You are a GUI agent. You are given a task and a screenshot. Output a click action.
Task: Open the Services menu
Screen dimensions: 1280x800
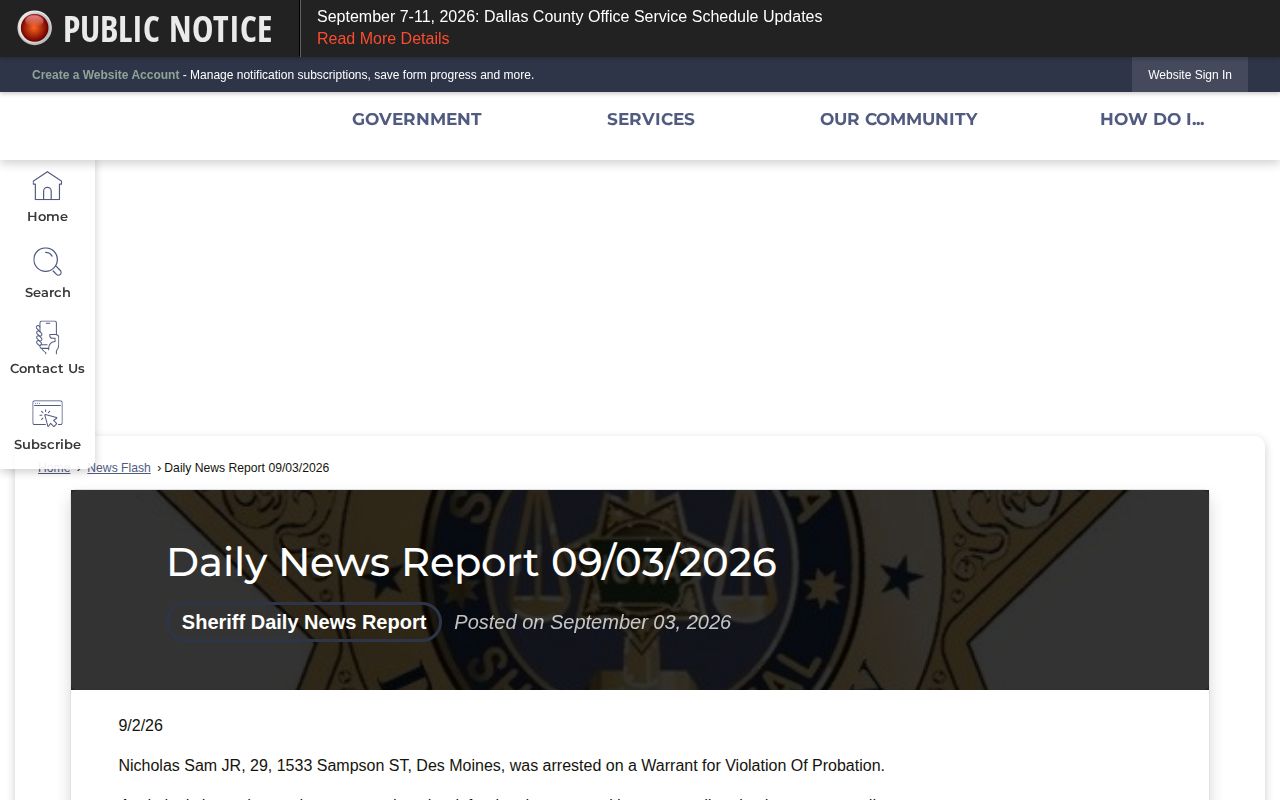click(x=650, y=119)
